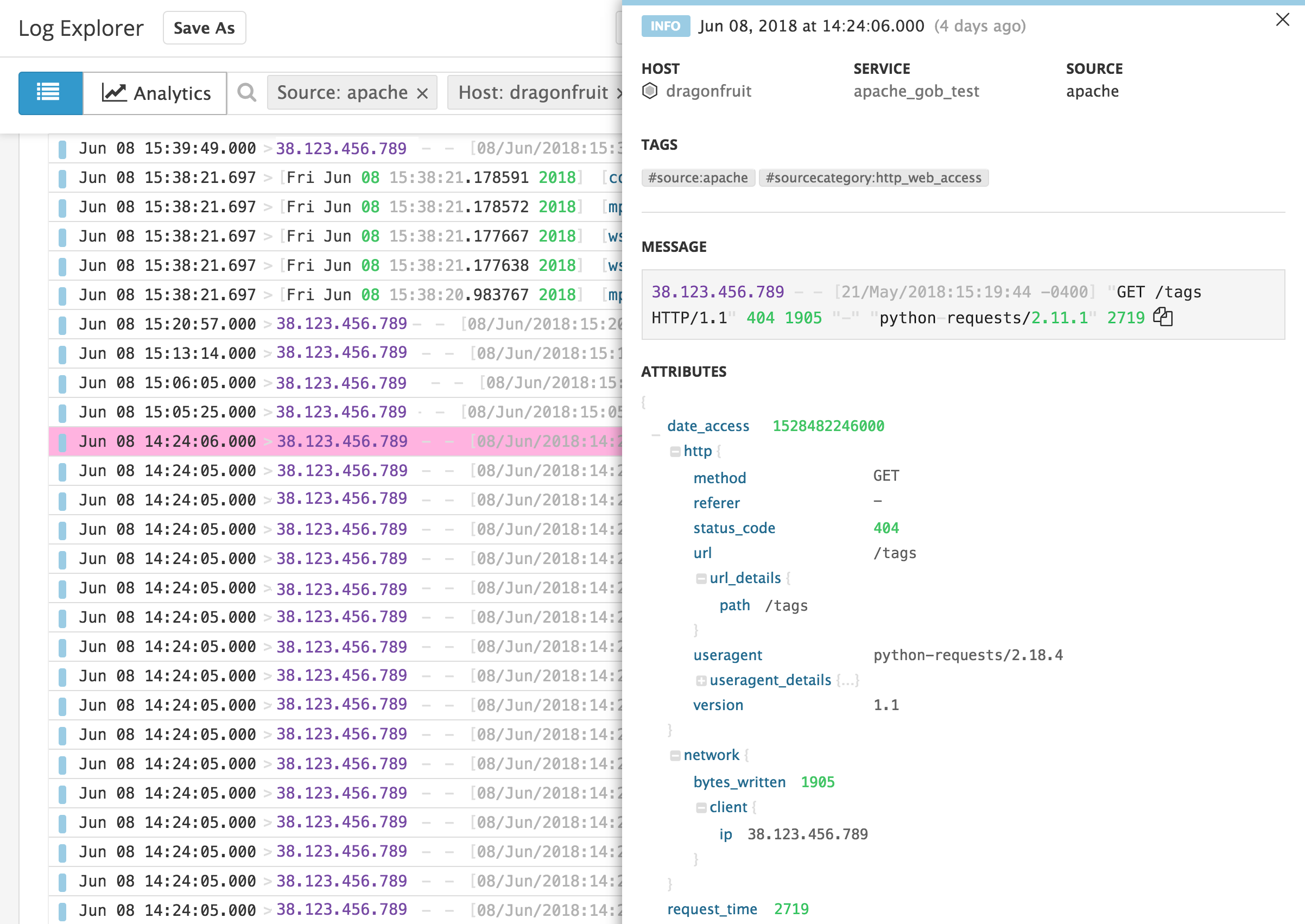Collapse the network attributes section

coord(675,755)
